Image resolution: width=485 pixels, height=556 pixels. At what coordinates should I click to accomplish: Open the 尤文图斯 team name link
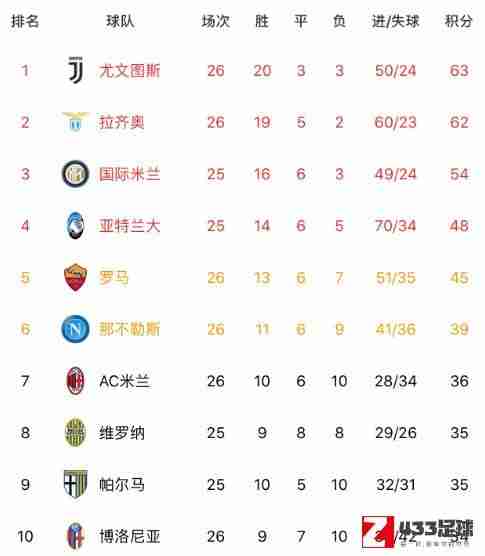(x=129, y=71)
